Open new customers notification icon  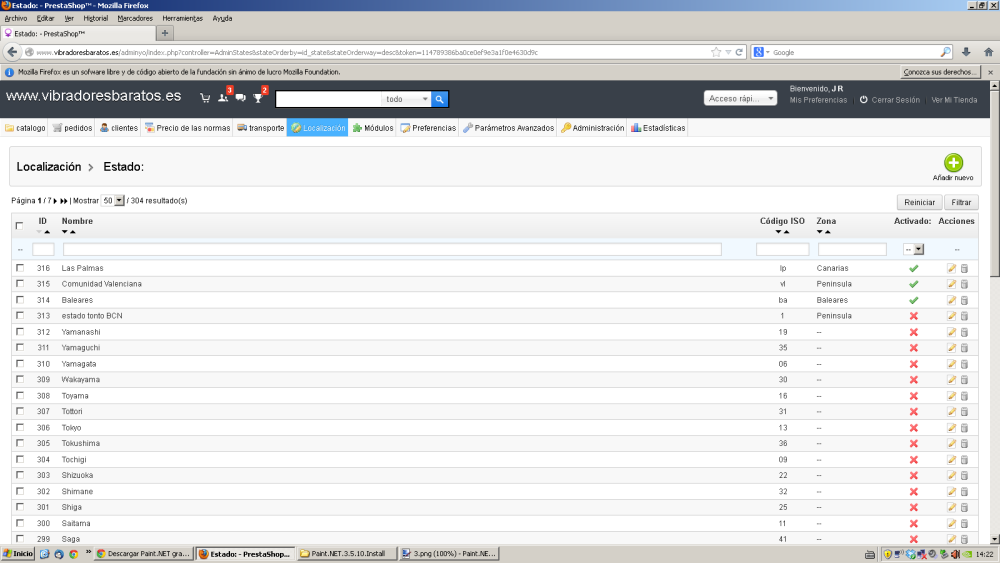point(223,98)
